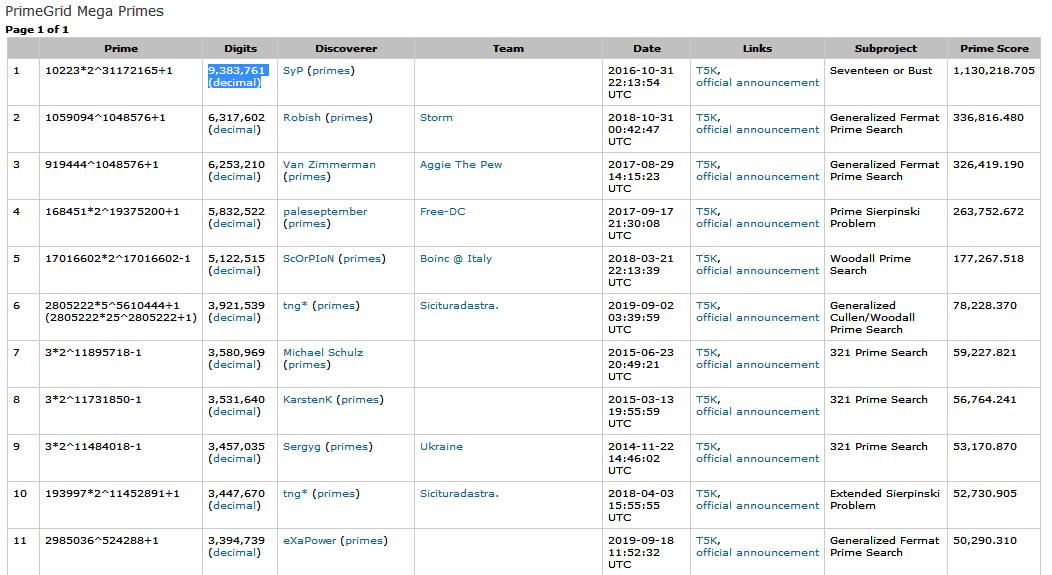Open the KarstenK discoverer link

tap(307, 400)
